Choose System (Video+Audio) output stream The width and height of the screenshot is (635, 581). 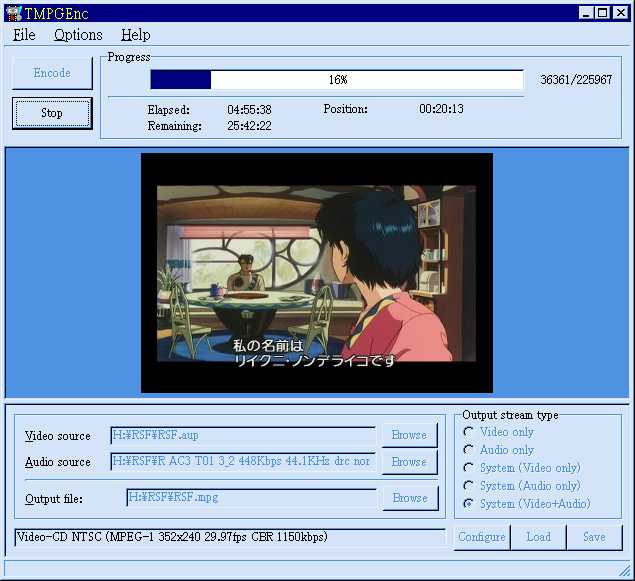[468, 504]
